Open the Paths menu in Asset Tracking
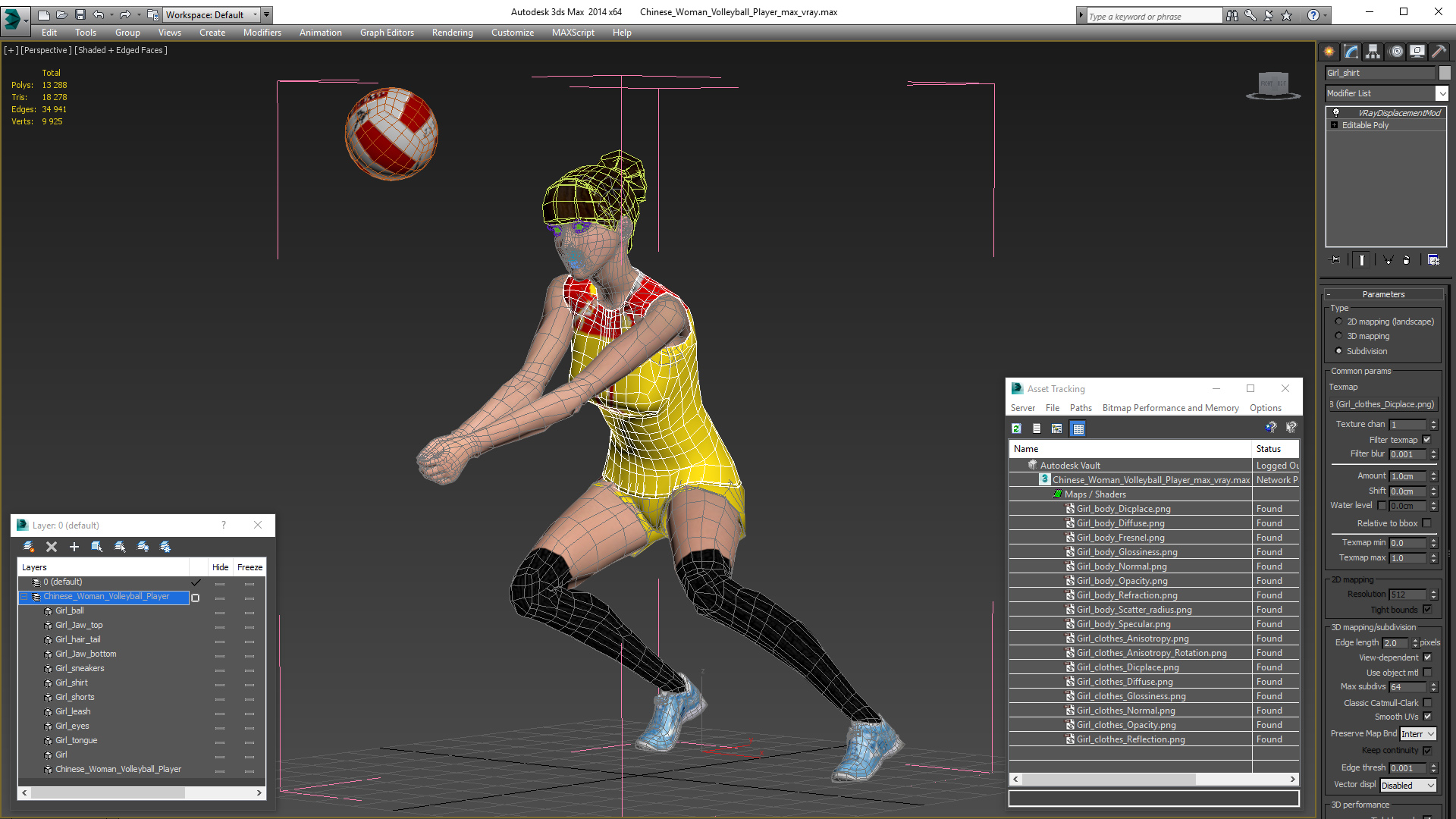The height and width of the screenshot is (819, 1456). point(1081,408)
